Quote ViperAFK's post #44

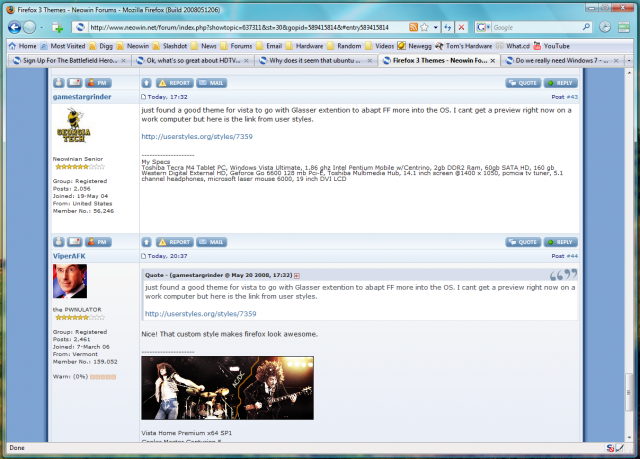point(523,242)
